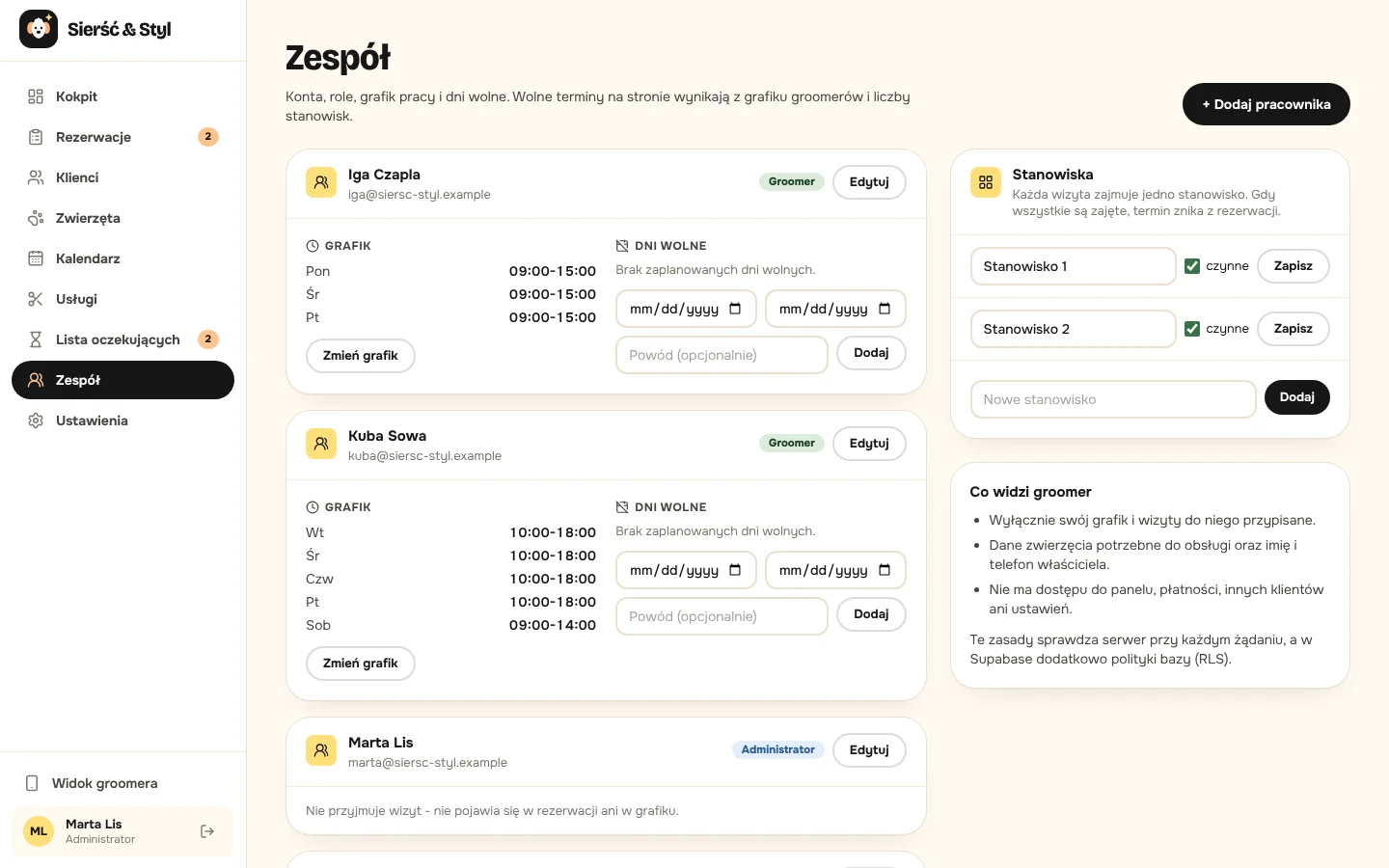
Task: Open calendar picker on Kuba's first date field
Action: 735,570
